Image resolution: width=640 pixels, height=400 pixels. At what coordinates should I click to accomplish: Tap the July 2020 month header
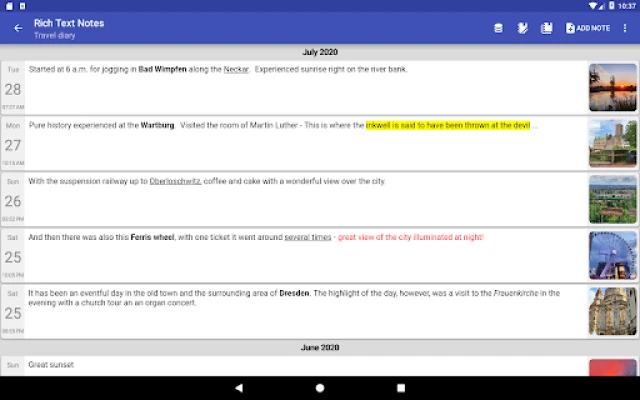[x=320, y=50]
